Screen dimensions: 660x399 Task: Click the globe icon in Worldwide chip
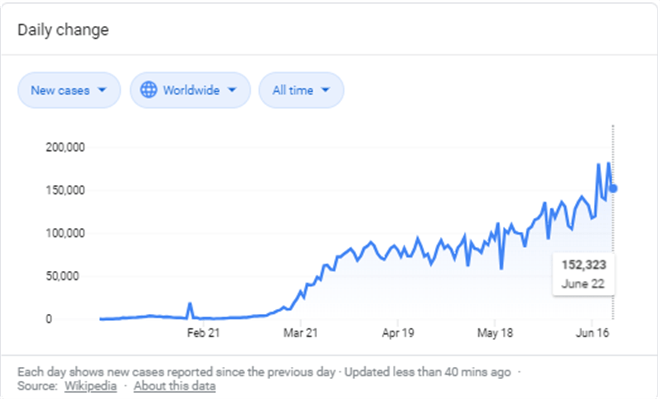149,90
